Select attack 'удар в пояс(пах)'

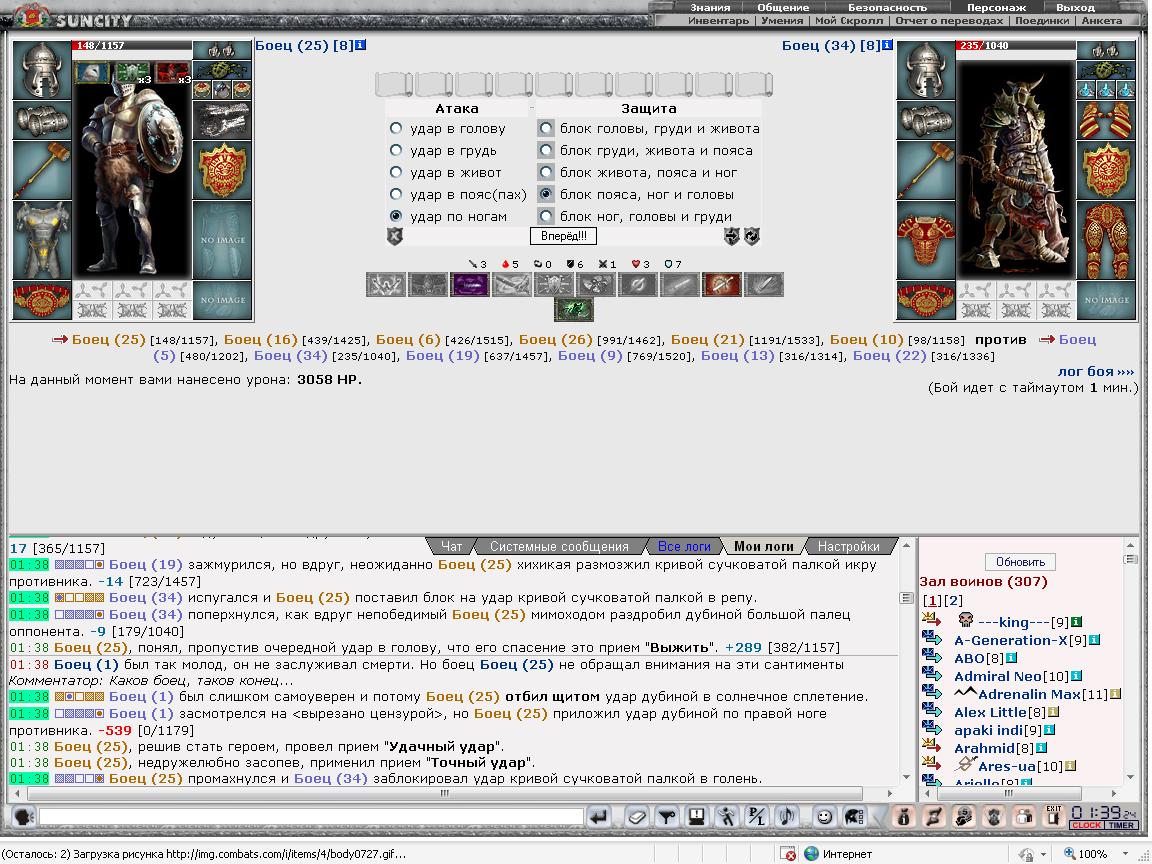(396, 195)
